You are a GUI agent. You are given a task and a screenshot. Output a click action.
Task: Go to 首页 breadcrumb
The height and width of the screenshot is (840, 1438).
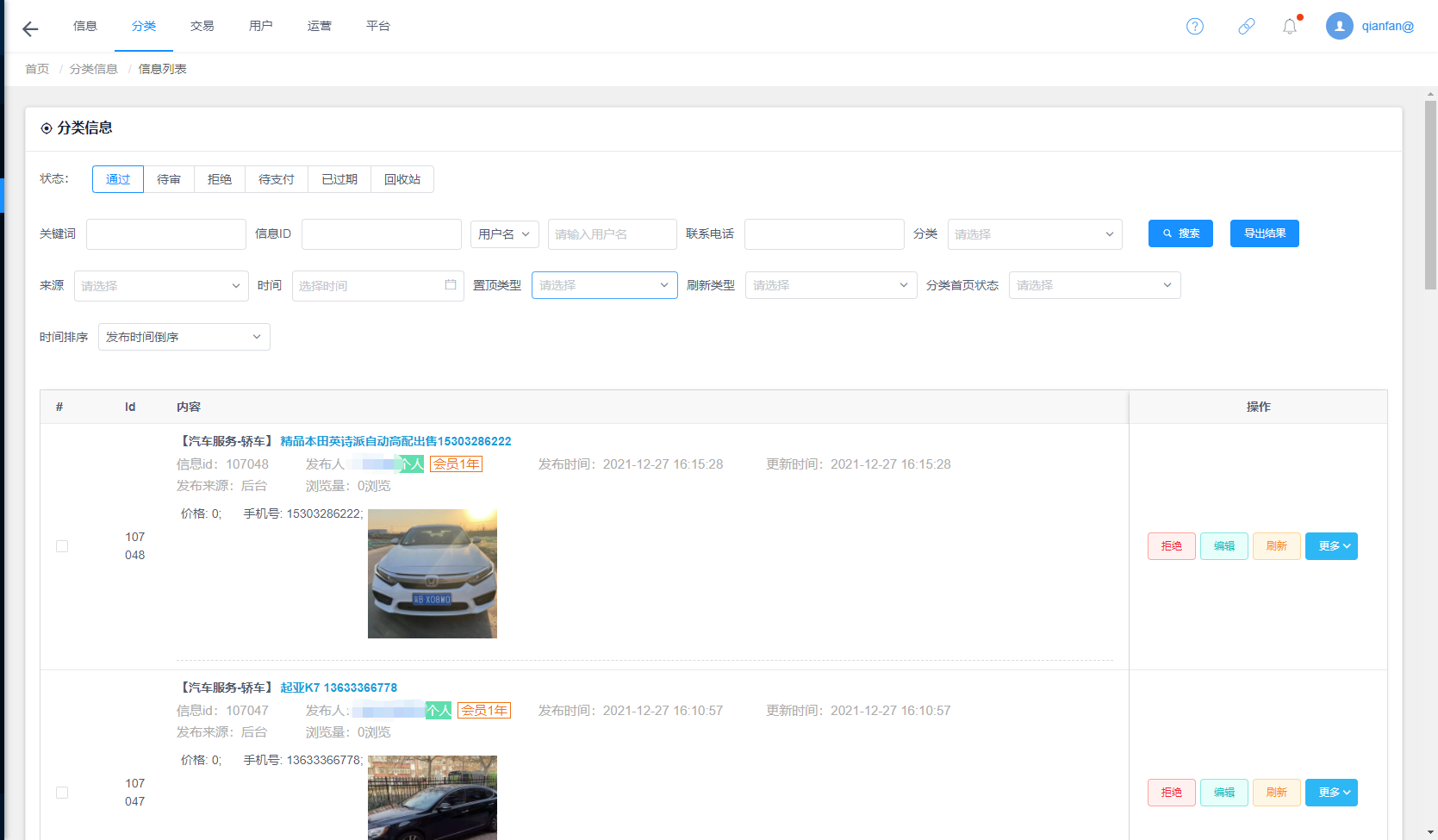37,69
